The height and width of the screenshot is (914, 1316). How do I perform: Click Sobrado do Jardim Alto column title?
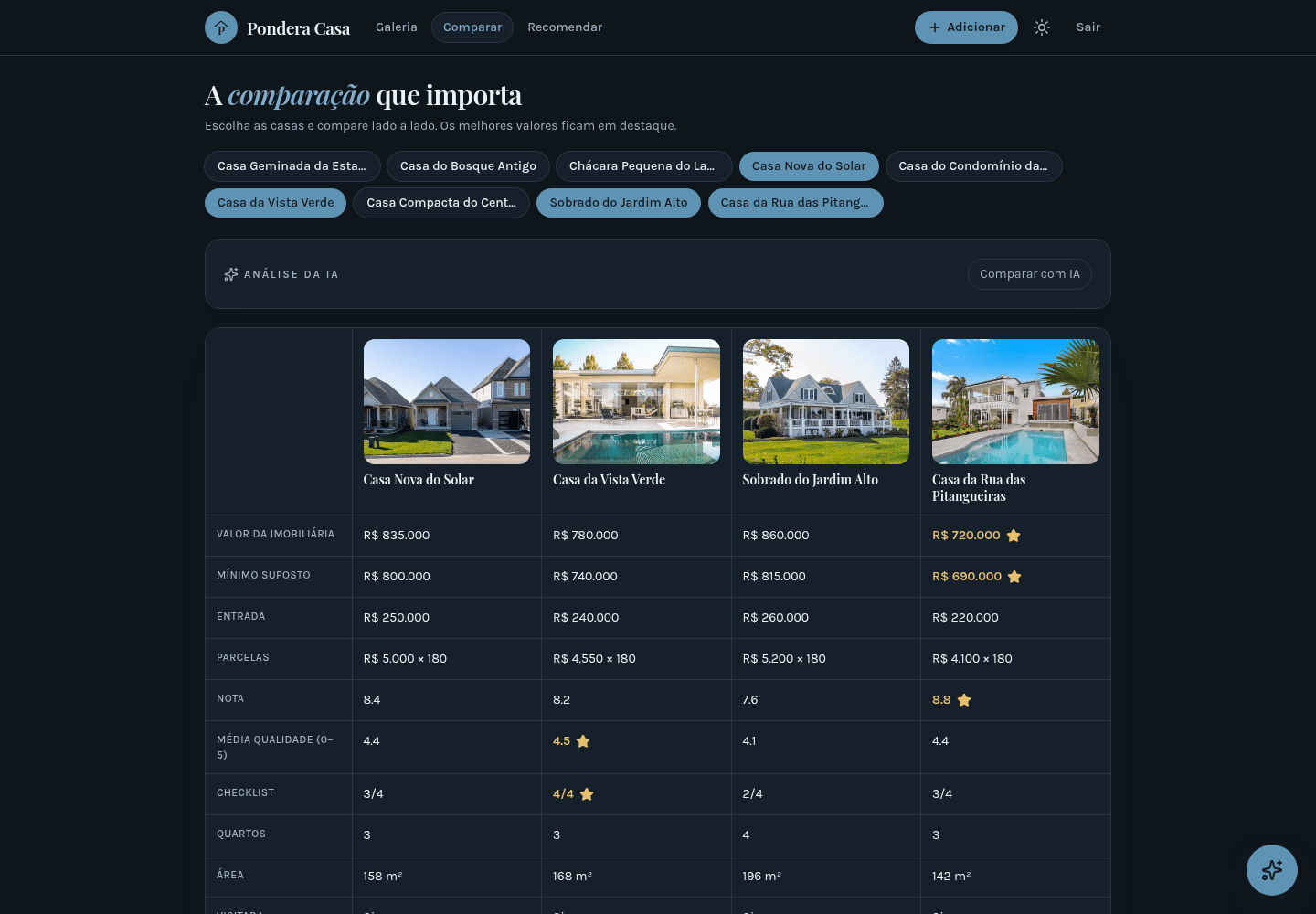811,480
